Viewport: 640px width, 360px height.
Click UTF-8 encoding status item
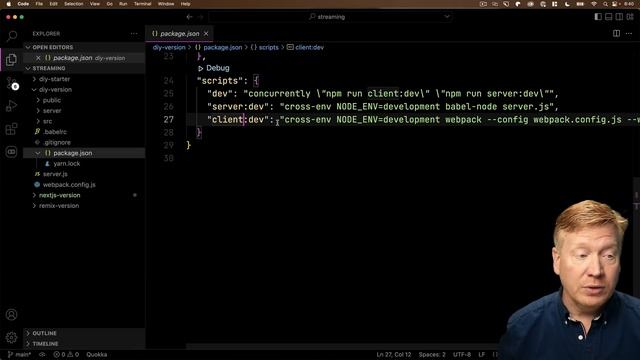tap(462, 355)
